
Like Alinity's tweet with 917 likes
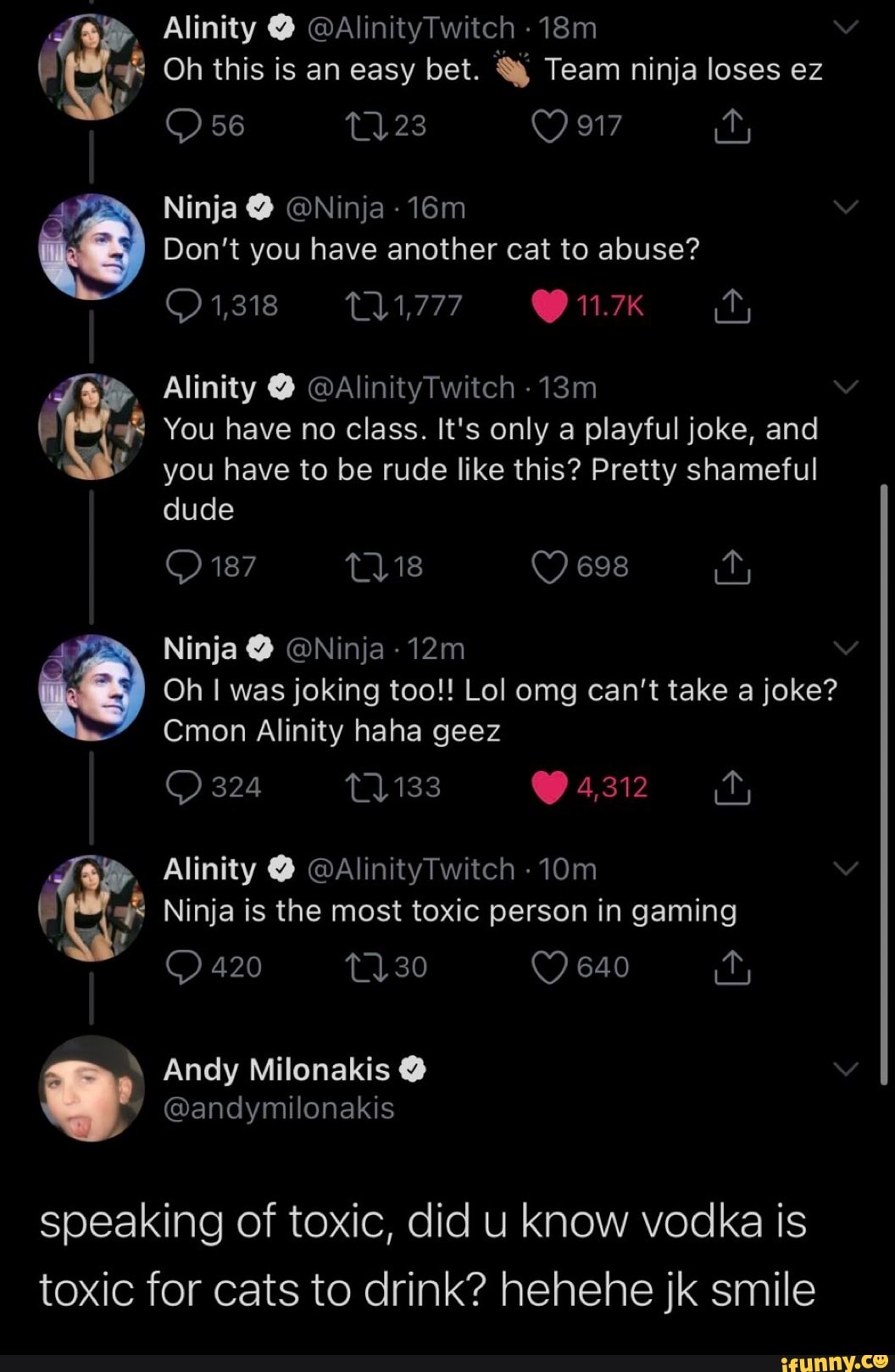550,126
